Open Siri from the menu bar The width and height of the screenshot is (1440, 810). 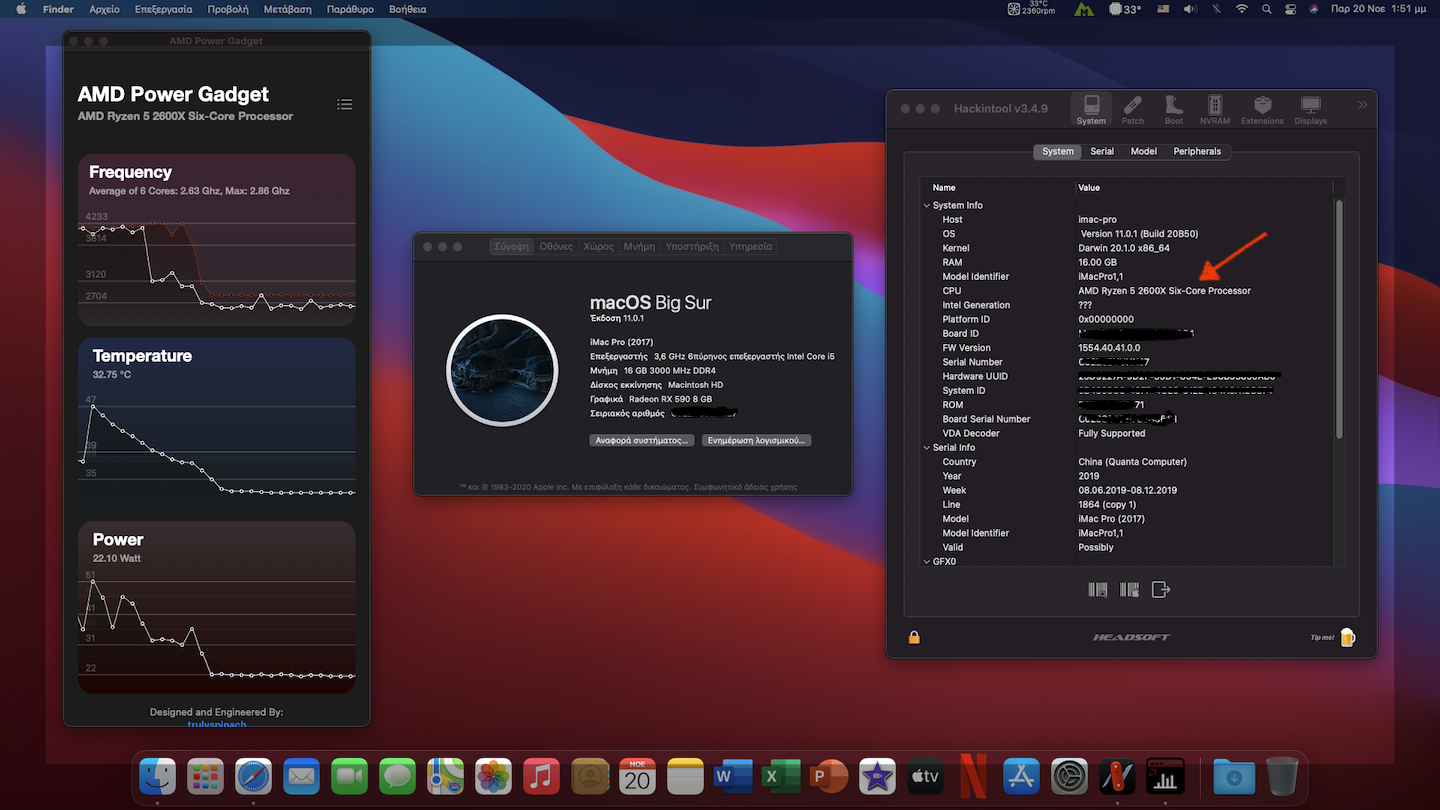coord(1313,9)
